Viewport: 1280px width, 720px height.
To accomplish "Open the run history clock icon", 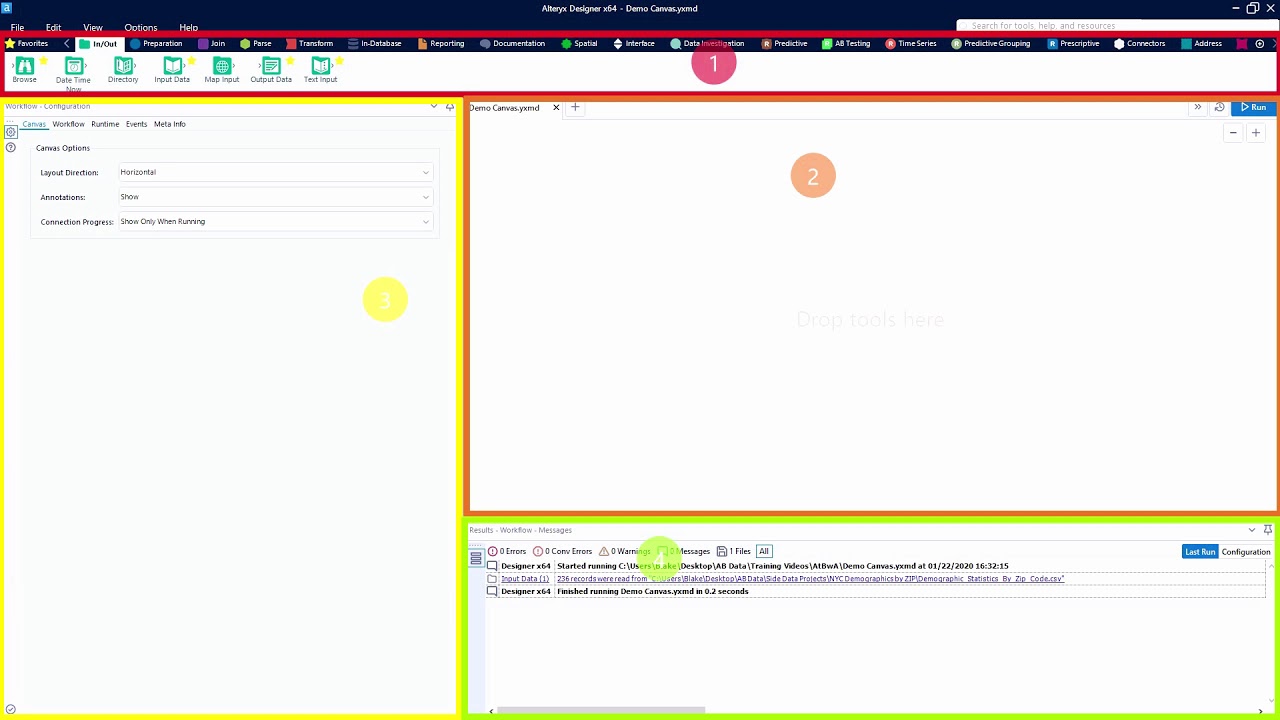I will click(1219, 107).
